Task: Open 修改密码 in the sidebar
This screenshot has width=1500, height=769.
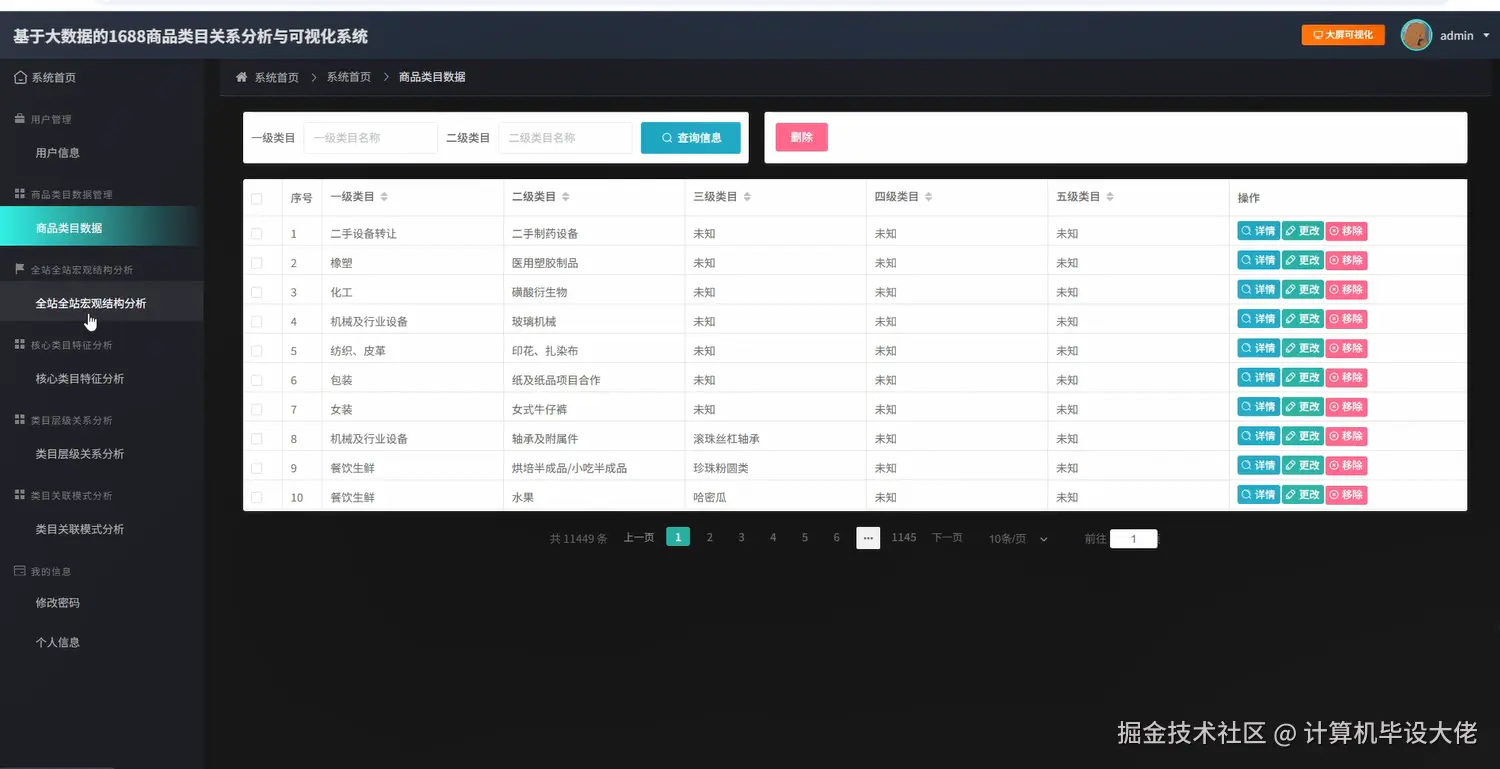Action: [57, 602]
